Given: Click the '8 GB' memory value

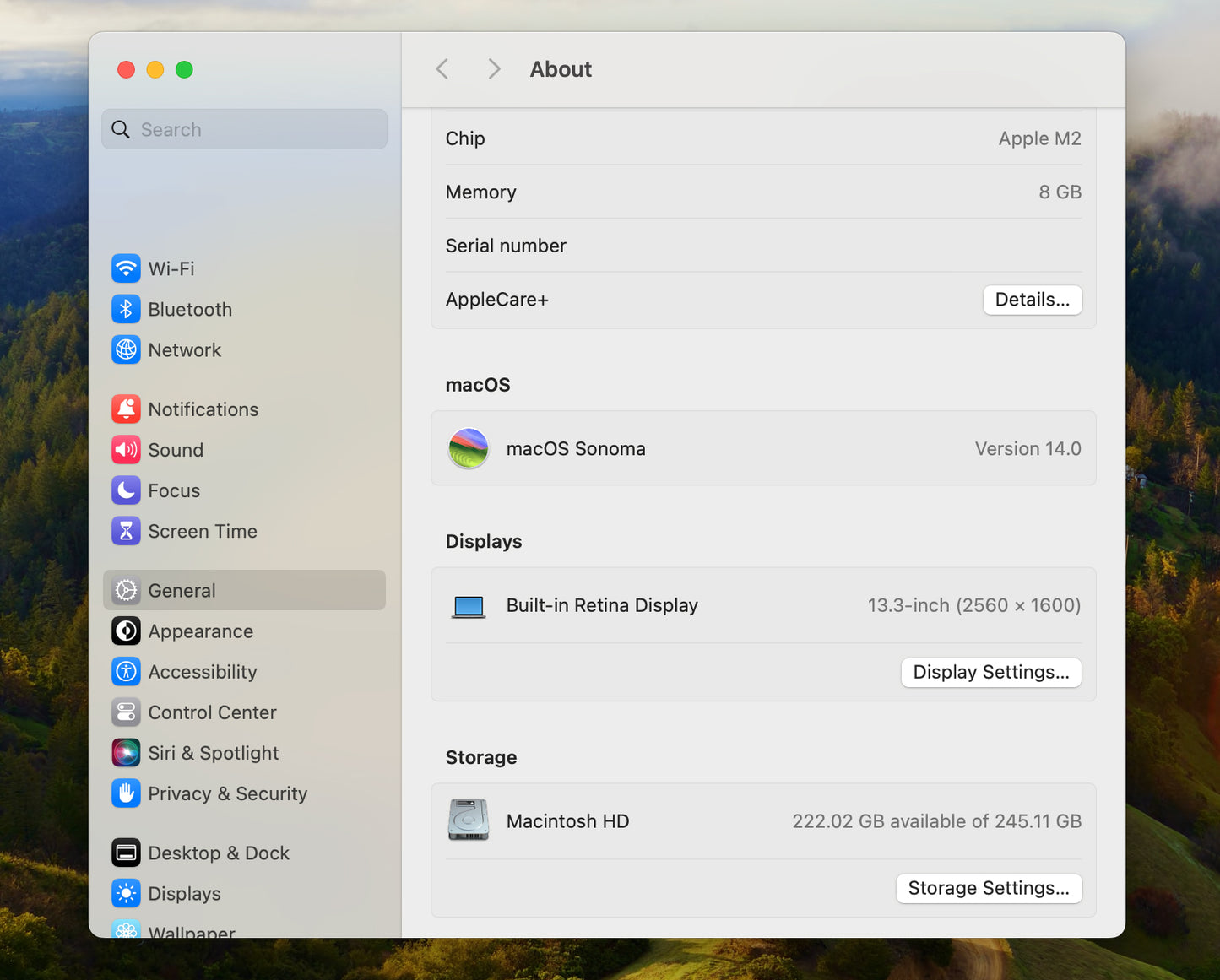Looking at the screenshot, I should point(1060,192).
